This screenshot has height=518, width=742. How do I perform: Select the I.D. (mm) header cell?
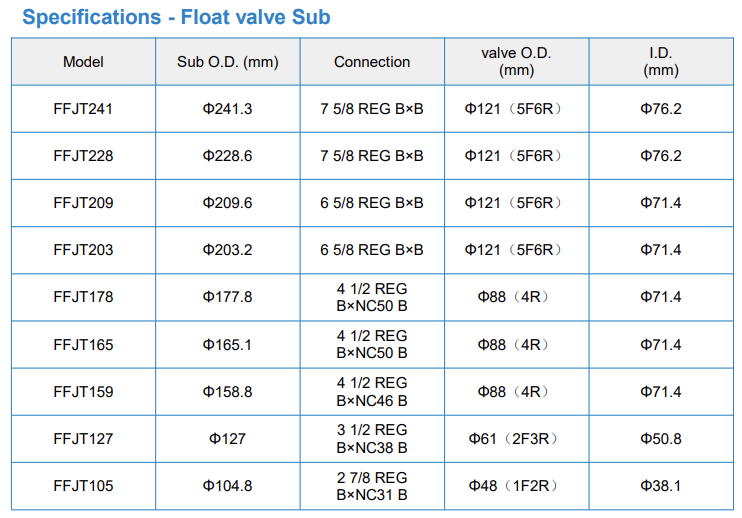661,61
